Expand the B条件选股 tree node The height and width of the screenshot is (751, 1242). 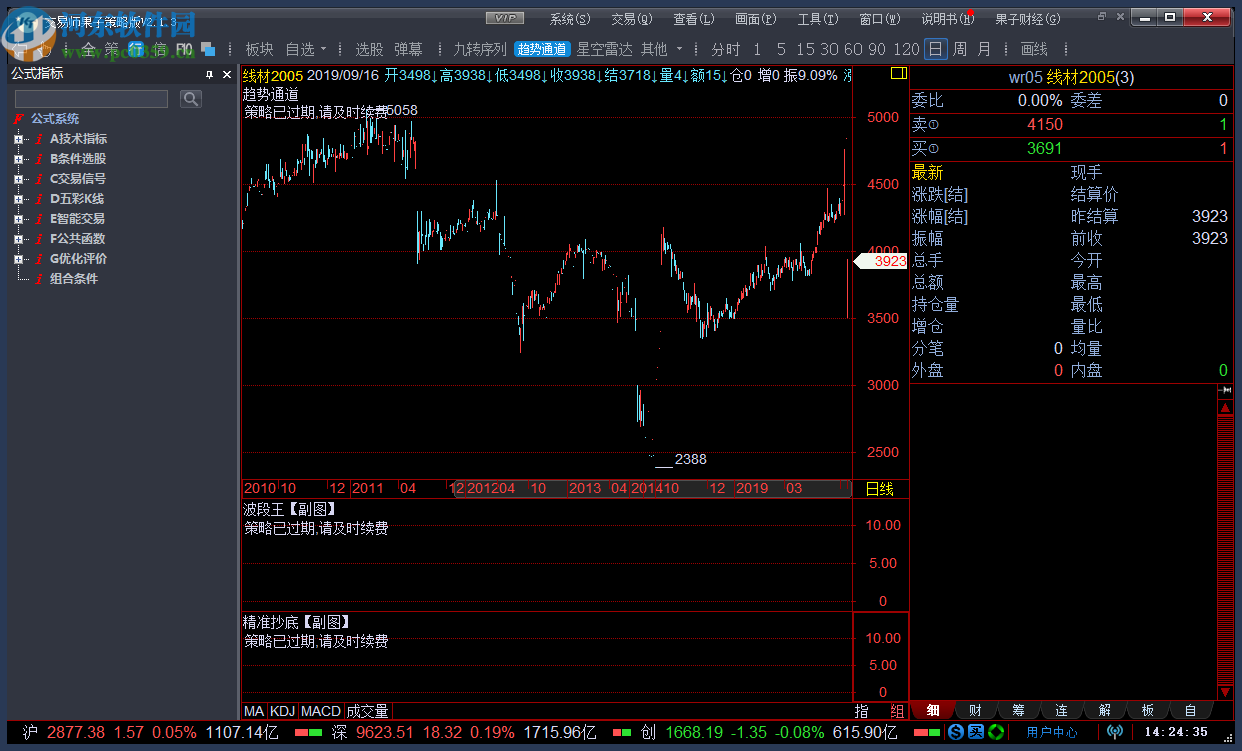[18, 159]
